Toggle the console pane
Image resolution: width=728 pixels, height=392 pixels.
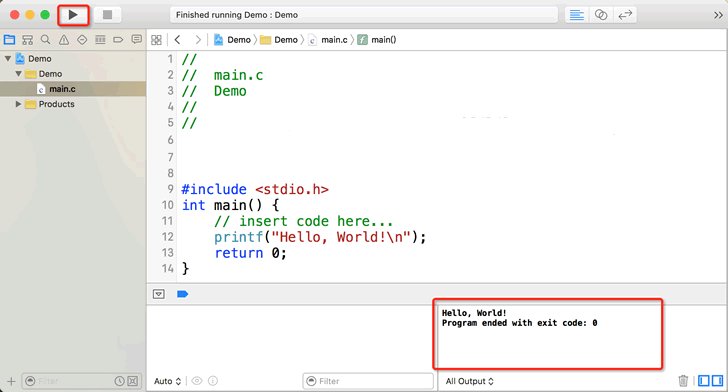point(717,381)
